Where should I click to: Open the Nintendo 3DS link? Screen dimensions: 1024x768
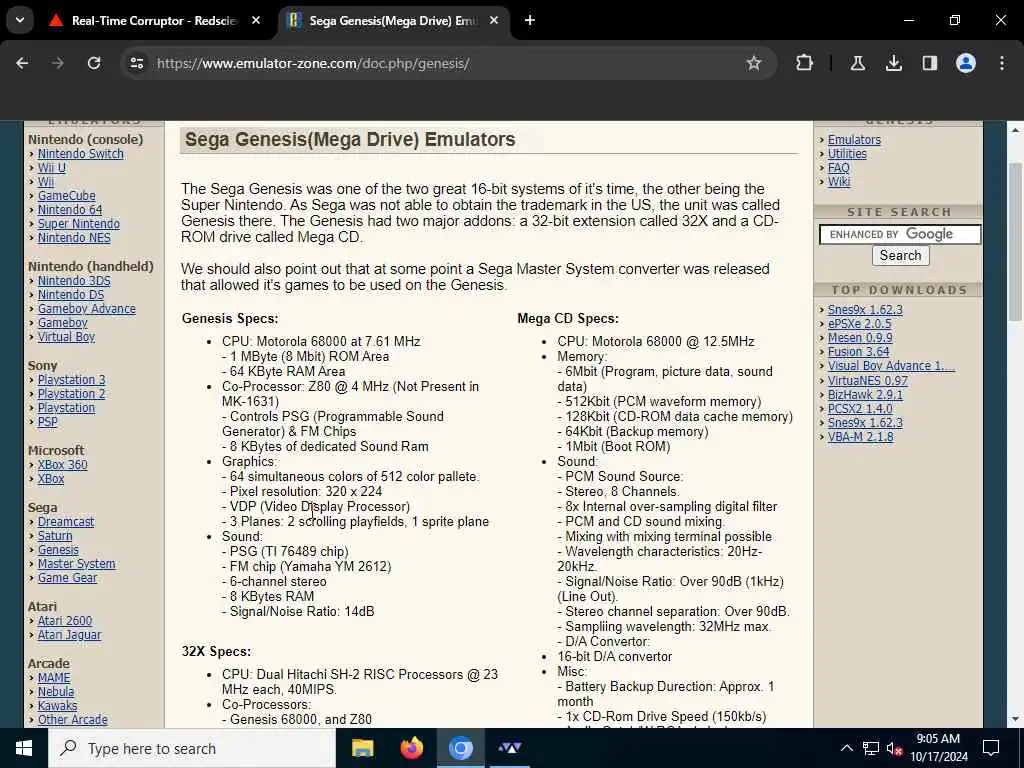74,281
